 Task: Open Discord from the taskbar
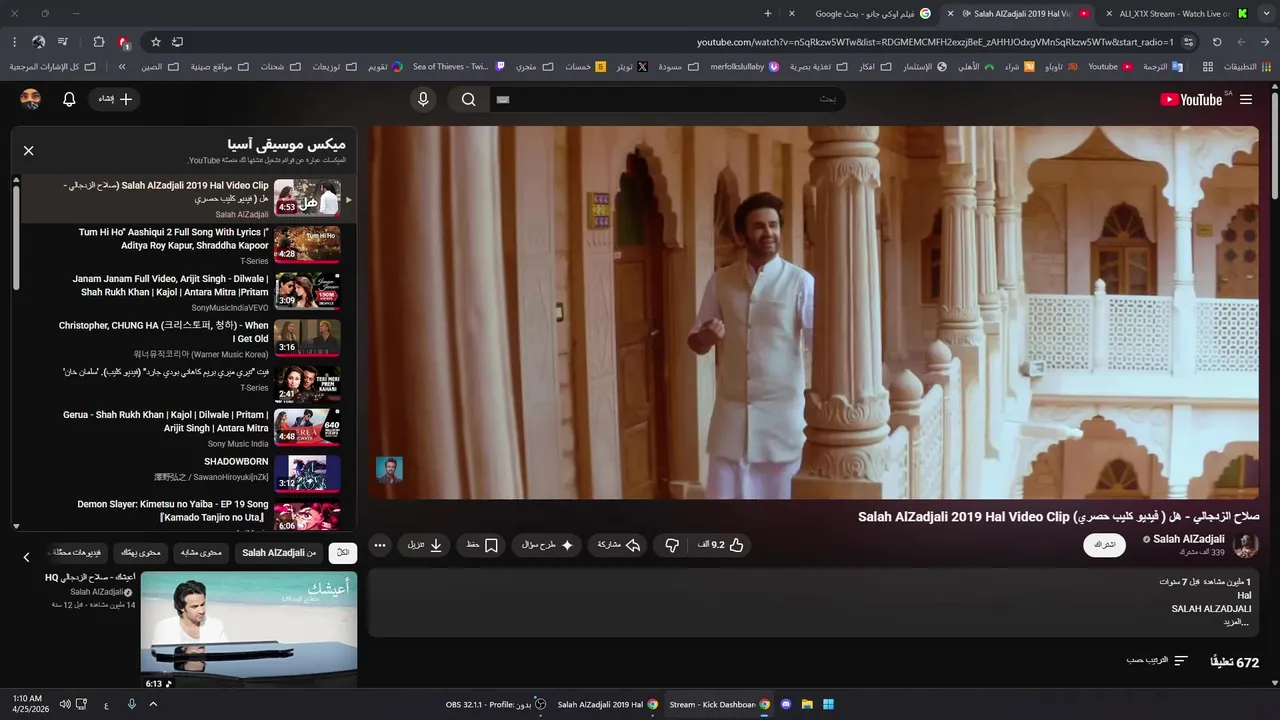pos(786,704)
